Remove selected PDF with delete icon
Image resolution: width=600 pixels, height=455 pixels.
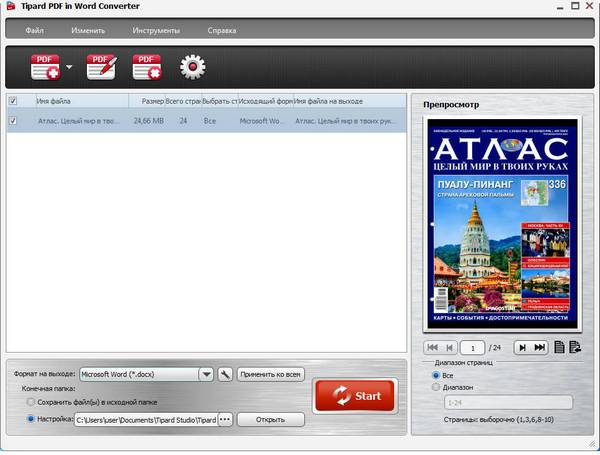pos(147,67)
